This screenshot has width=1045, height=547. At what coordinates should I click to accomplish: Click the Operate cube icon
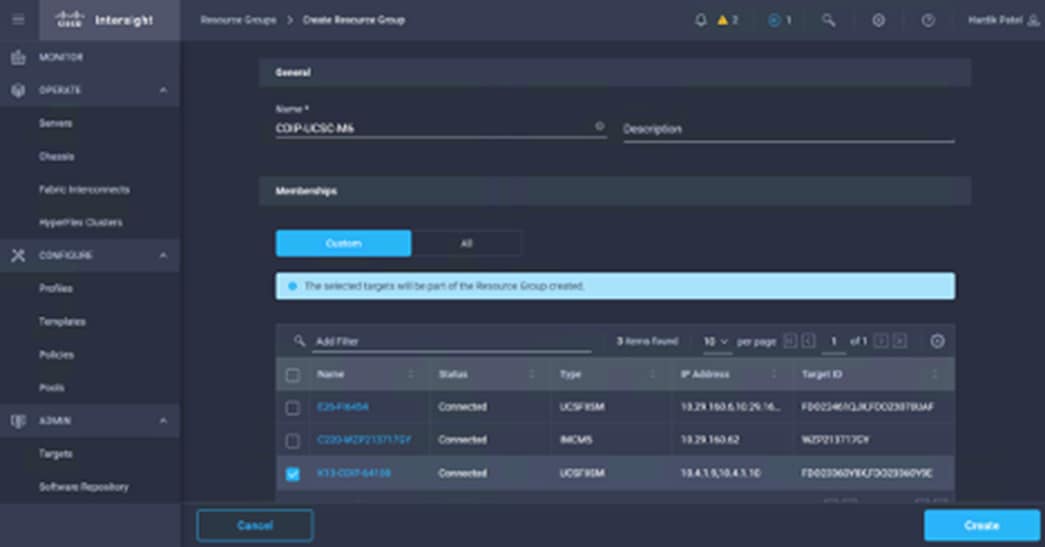18,90
